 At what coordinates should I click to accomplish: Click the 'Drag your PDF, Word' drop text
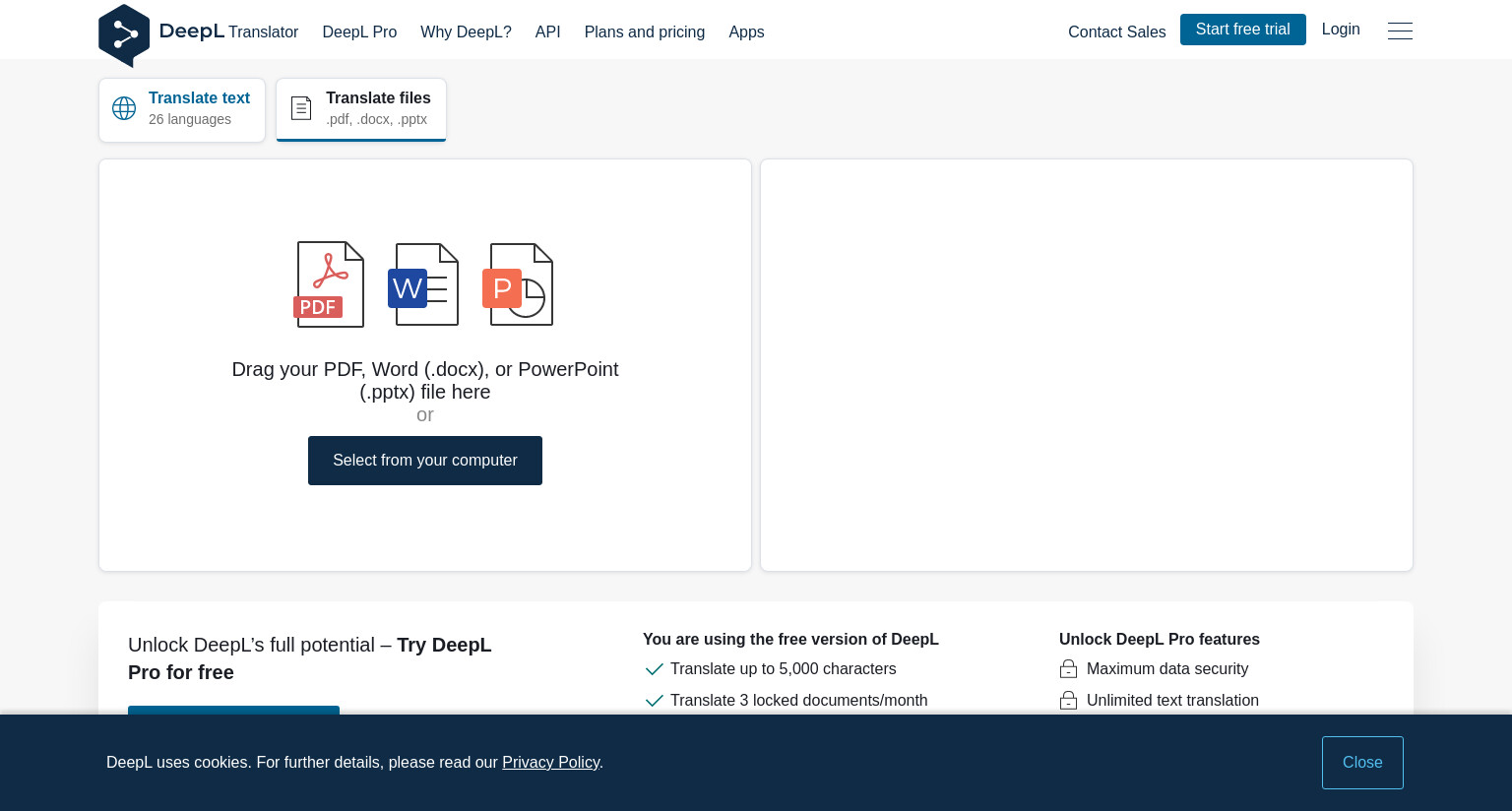(x=425, y=381)
